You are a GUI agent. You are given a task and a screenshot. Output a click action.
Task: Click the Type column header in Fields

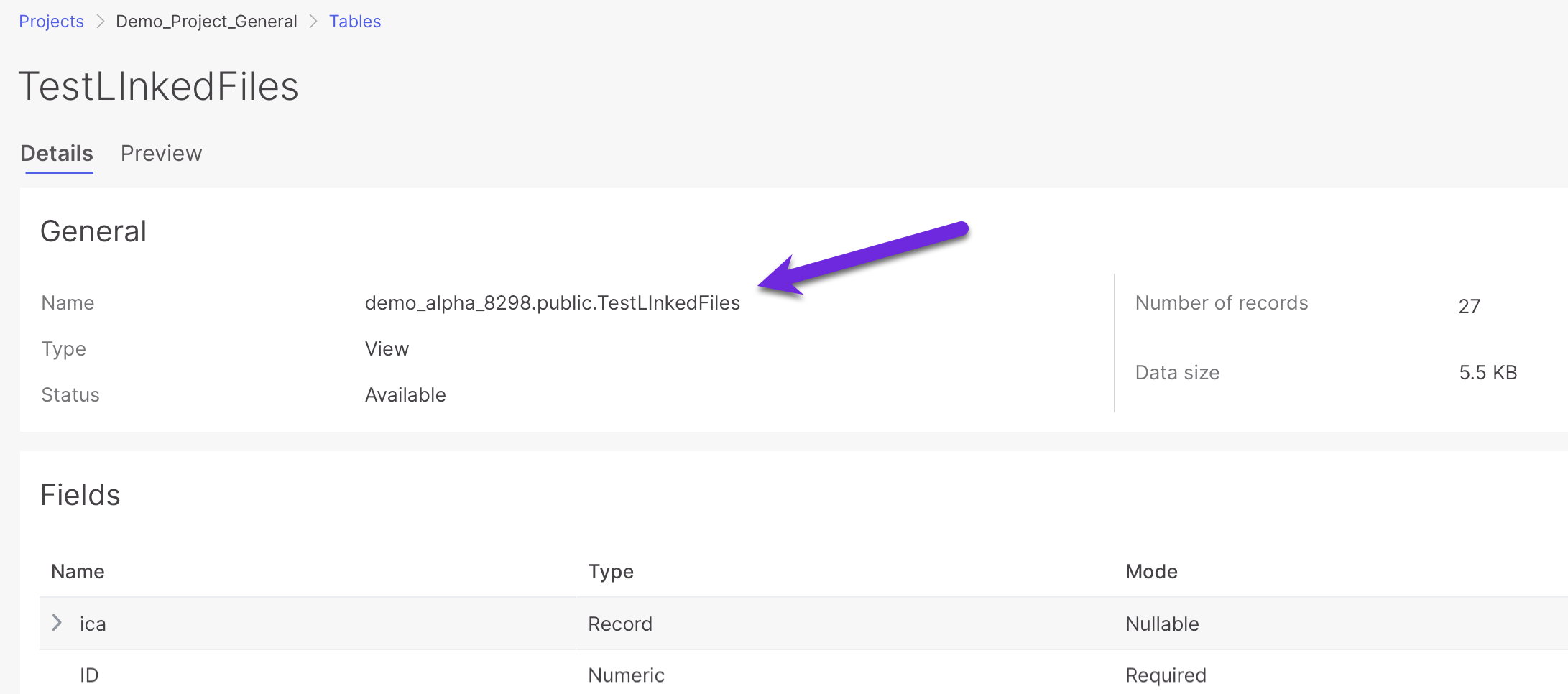pos(611,572)
